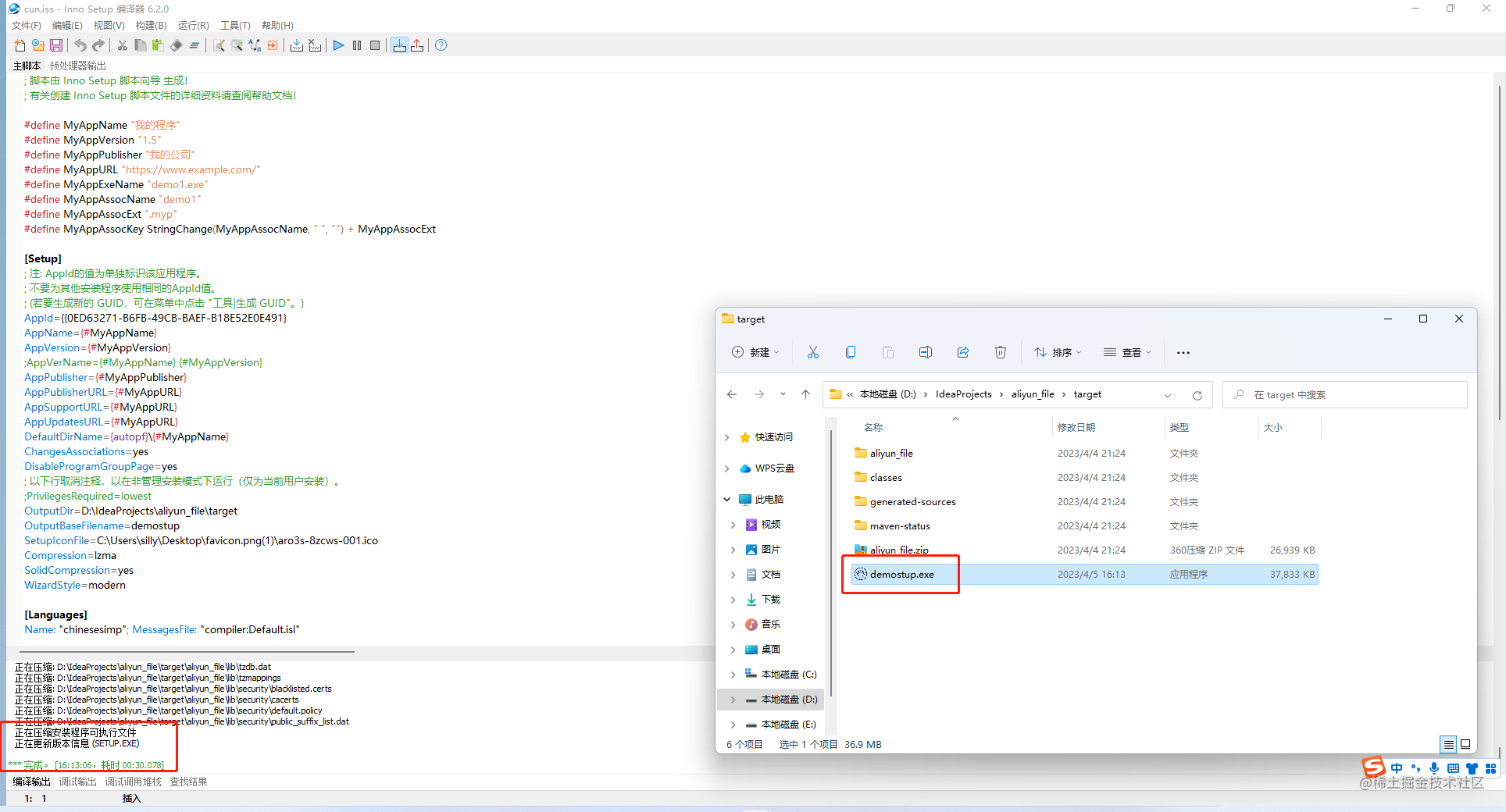This screenshot has width=1506, height=812.
Task: Open the 排序 sort dropdown
Action: tap(1058, 352)
